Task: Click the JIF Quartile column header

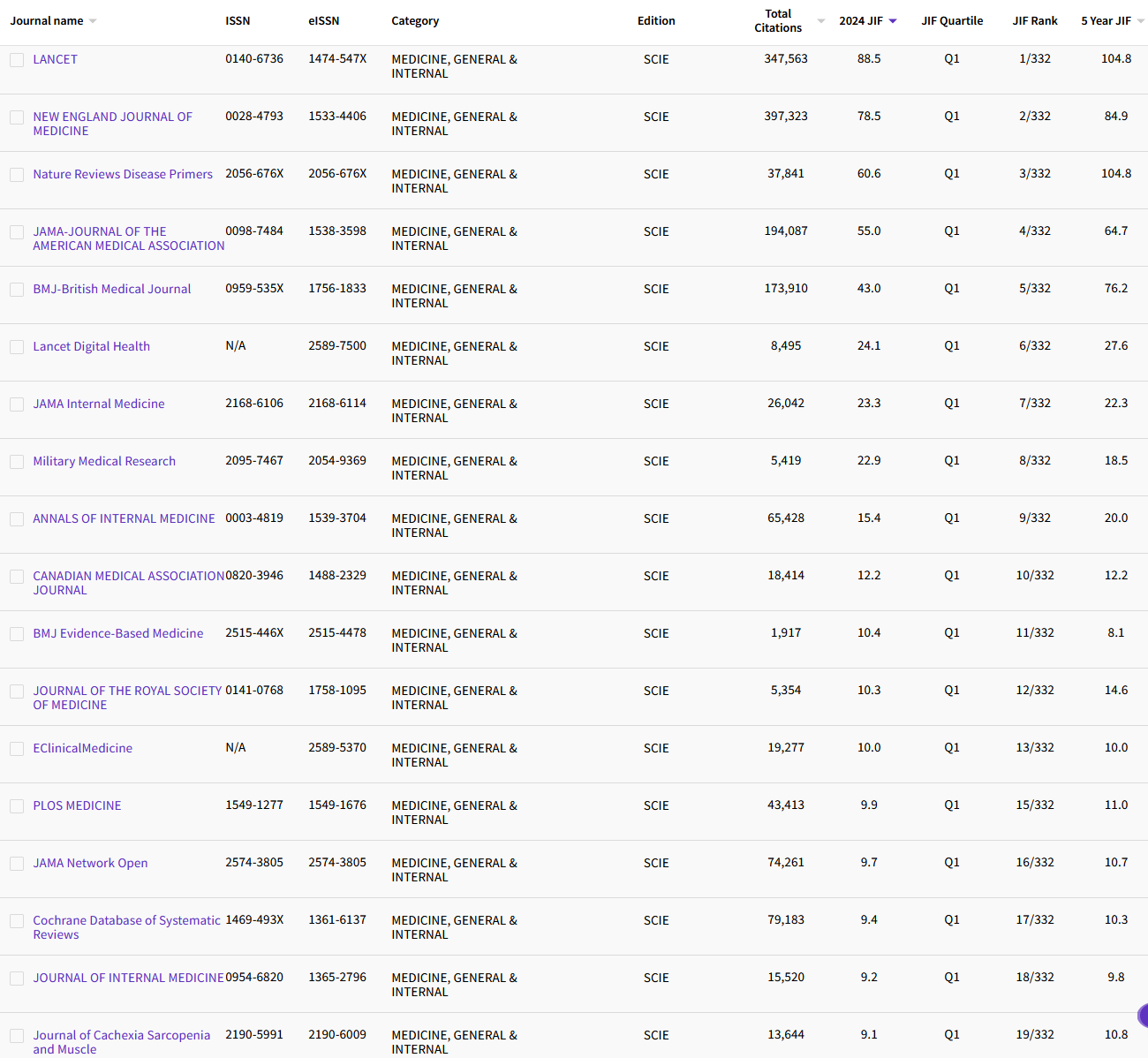Action: (x=951, y=21)
